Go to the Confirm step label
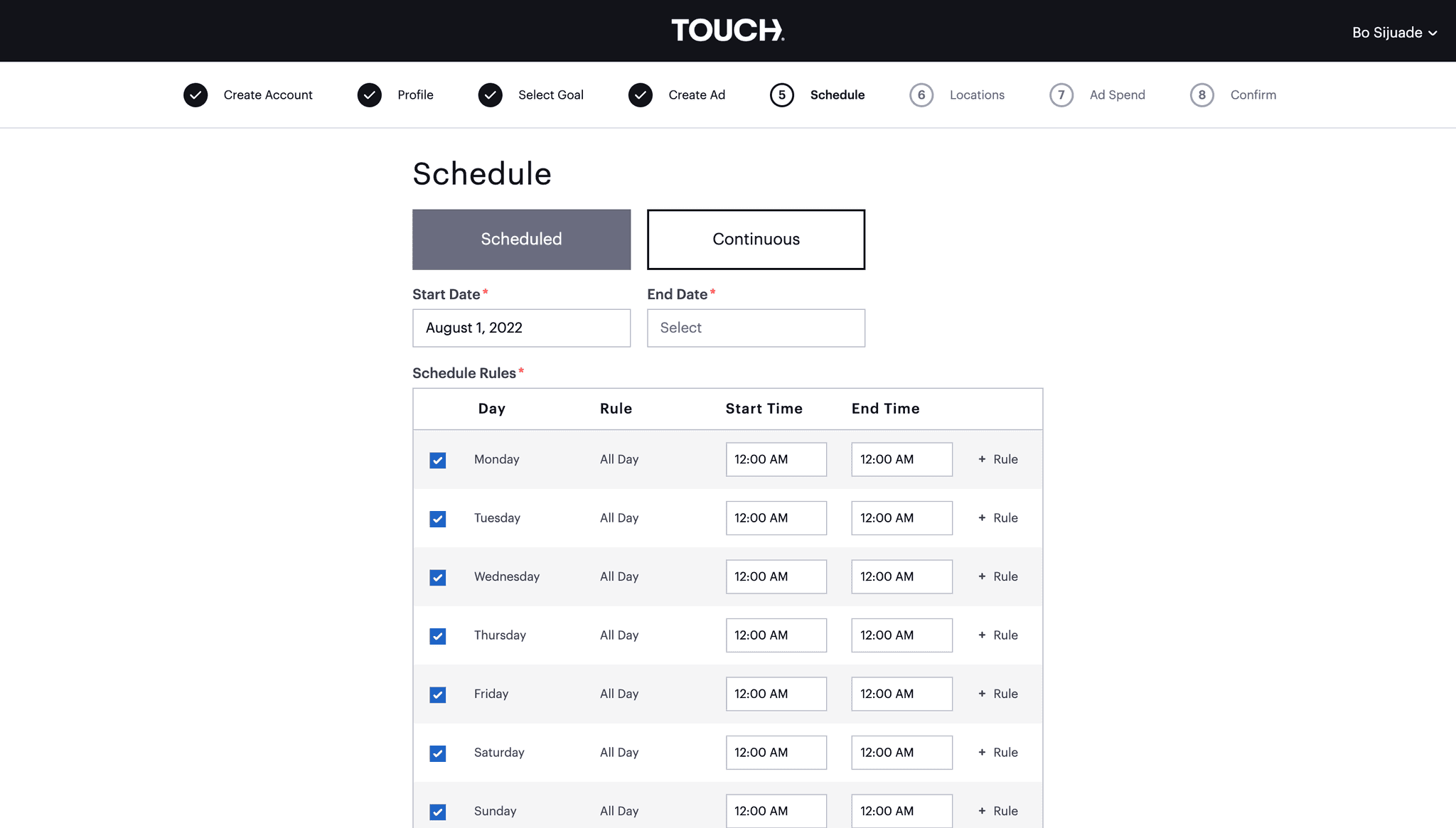 1253,95
